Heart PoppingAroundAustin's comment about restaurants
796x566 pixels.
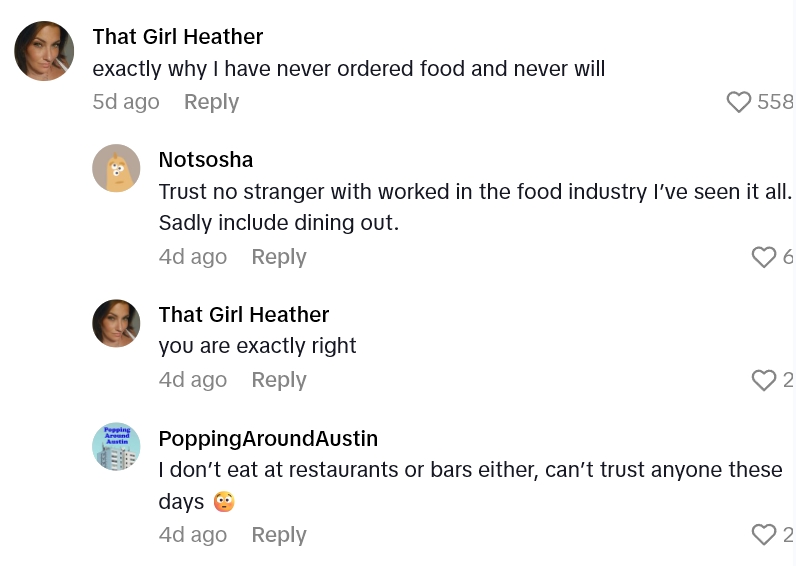763,535
